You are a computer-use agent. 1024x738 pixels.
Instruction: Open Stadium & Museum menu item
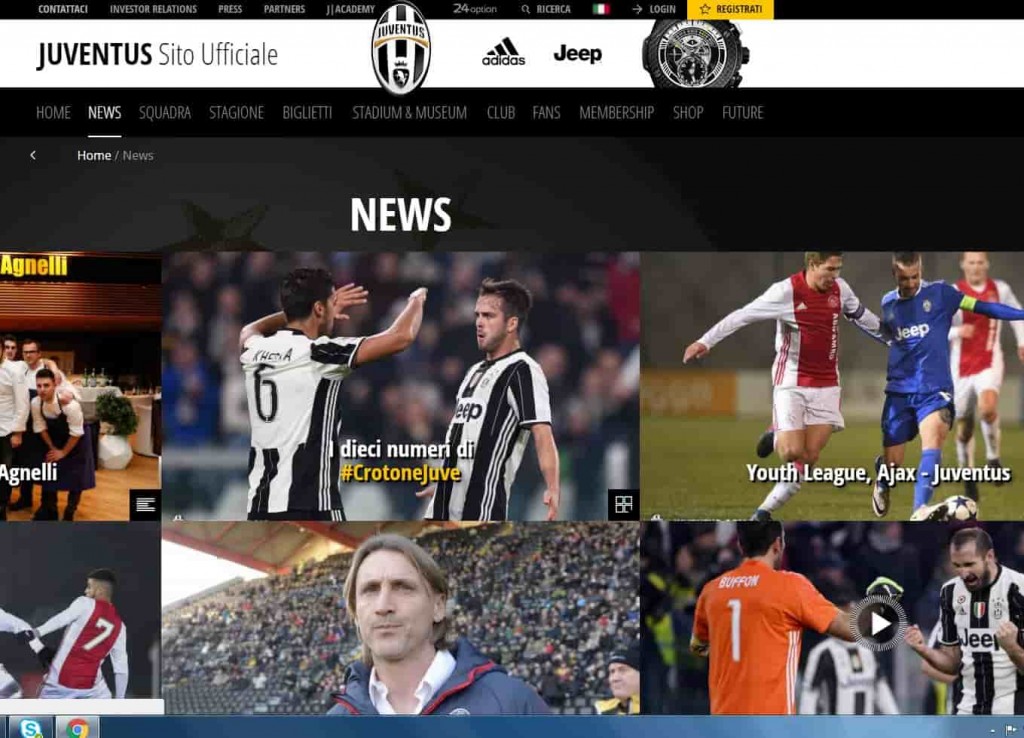(x=409, y=112)
